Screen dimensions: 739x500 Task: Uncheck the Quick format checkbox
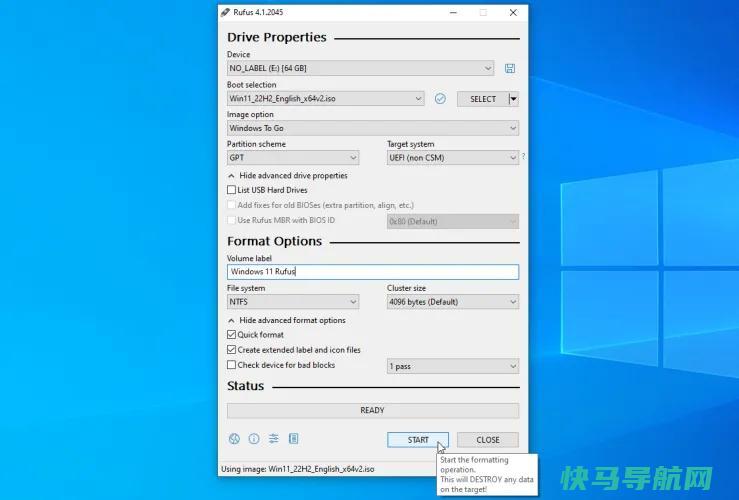(x=231, y=335)
